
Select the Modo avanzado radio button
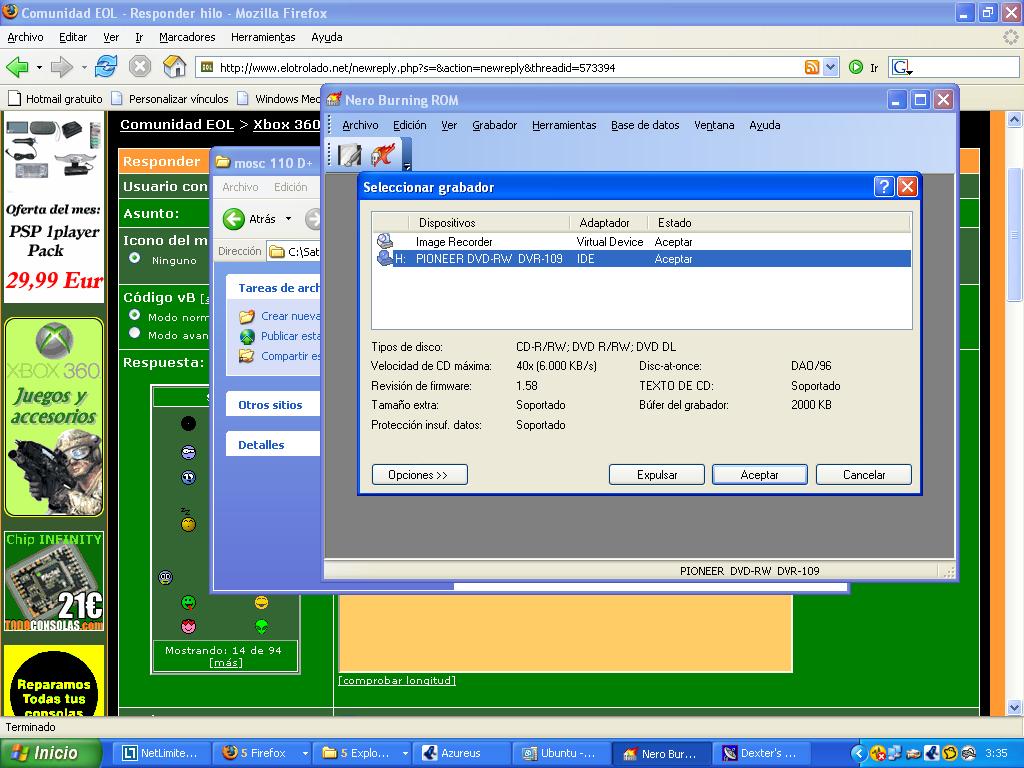[x=134, y=333]
